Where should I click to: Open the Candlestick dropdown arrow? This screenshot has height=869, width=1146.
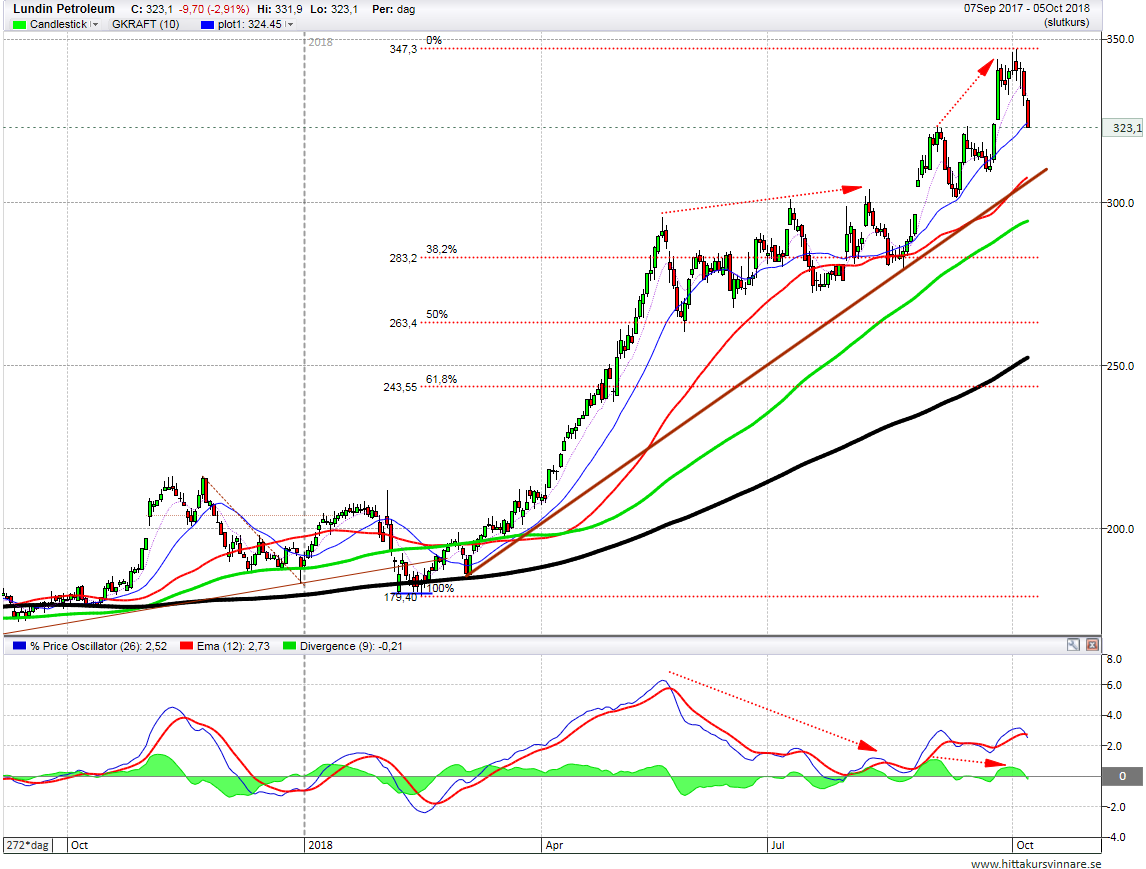click(x=94, y=24)
